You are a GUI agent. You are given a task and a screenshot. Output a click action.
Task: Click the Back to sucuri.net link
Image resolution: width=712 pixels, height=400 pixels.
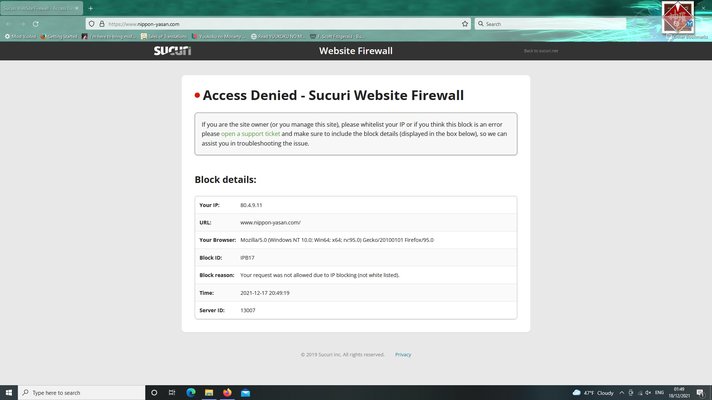point(542,50)
